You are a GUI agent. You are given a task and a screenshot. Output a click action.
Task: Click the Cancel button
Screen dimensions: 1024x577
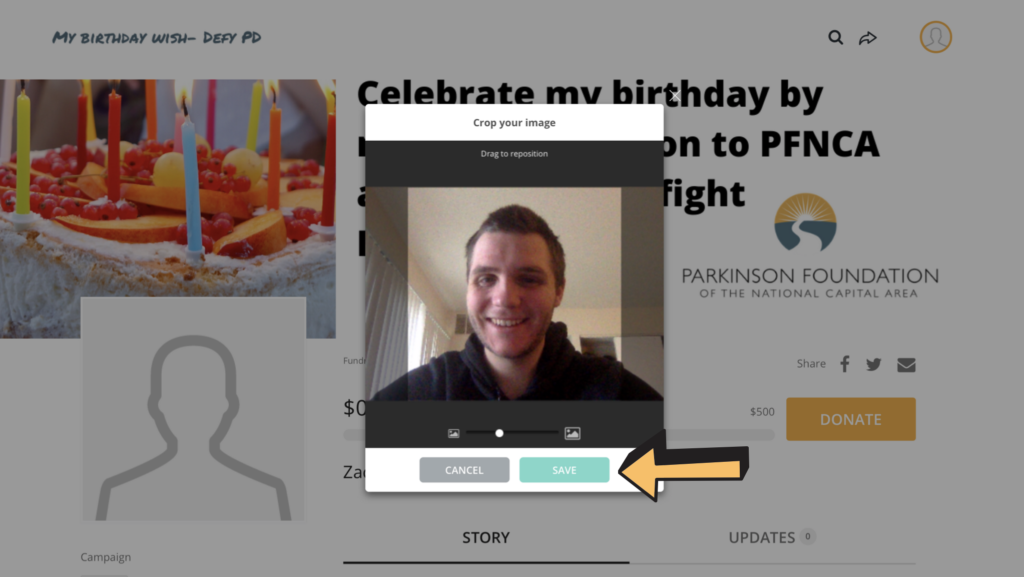(x=464, y=470)
